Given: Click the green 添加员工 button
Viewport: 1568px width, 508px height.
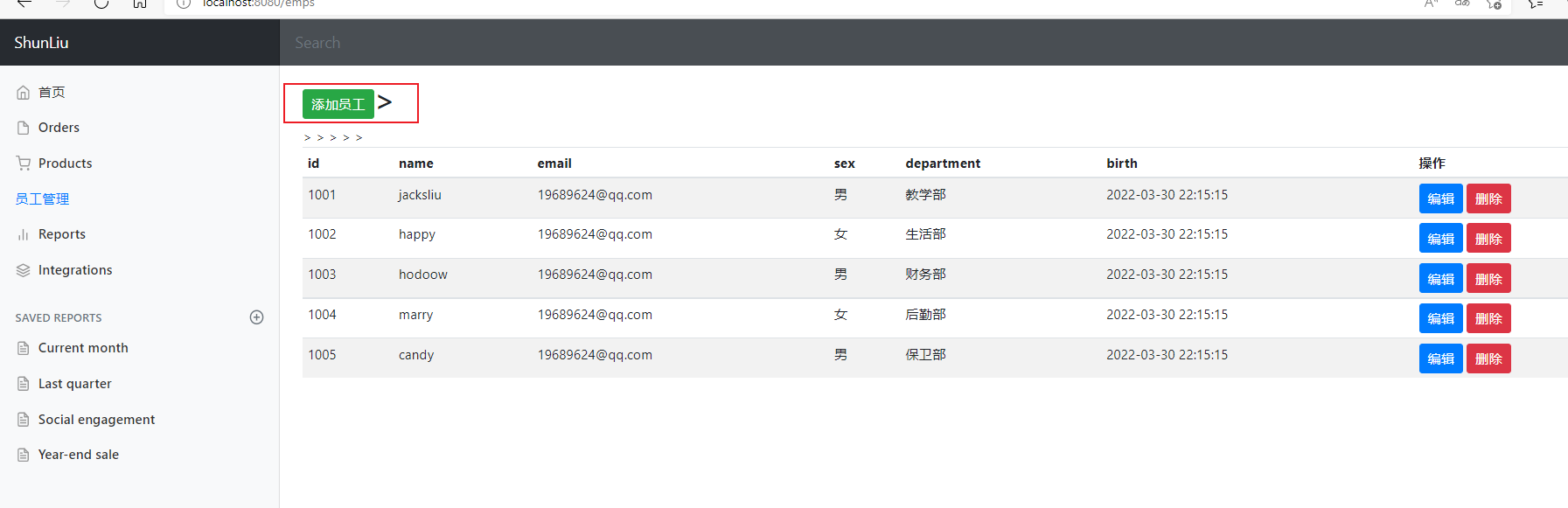Looking at the screenshot, I should 338,104.
